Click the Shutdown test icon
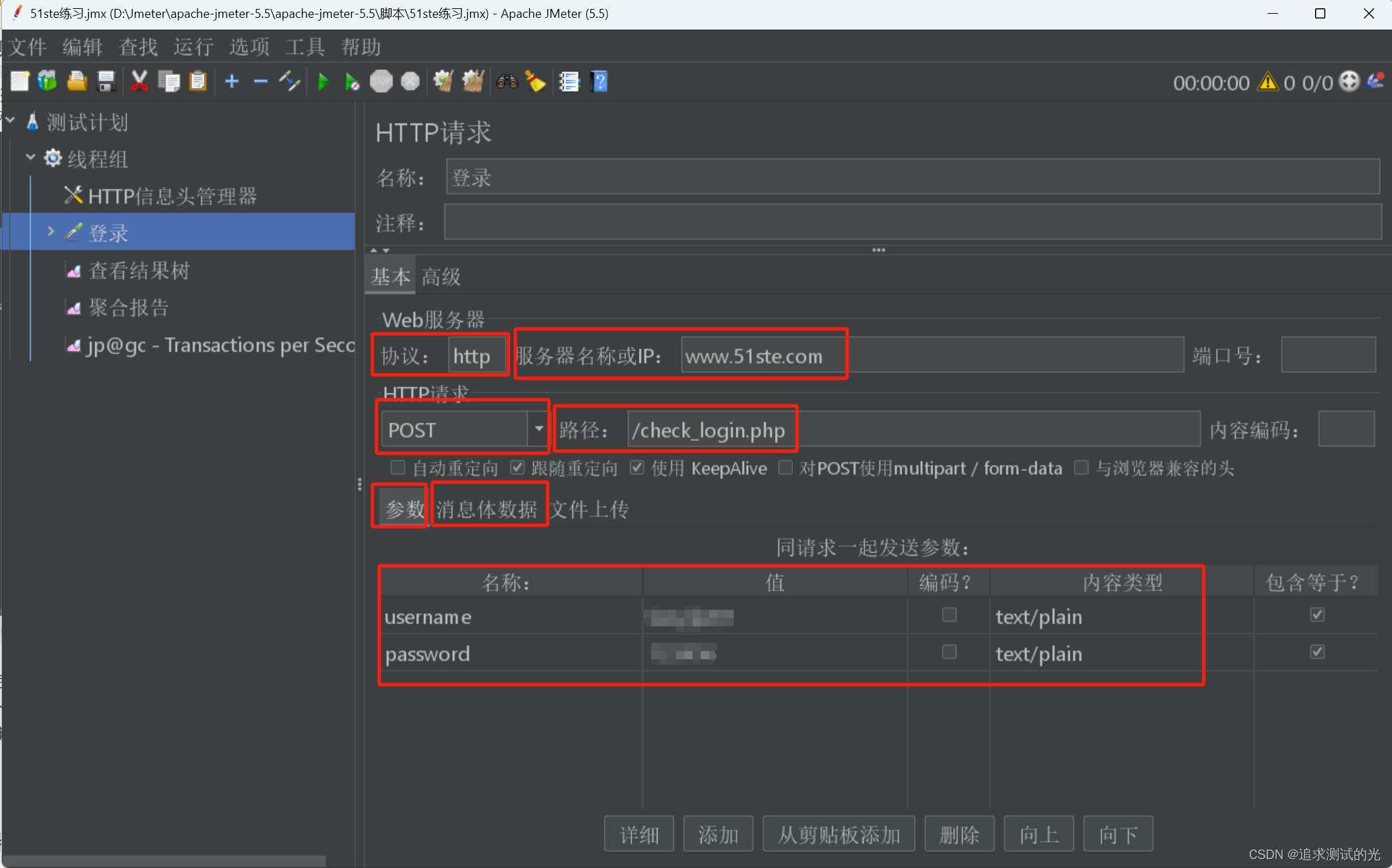Image resolution: width=1392 pixels, height=868 pixels. click(410, 82)
